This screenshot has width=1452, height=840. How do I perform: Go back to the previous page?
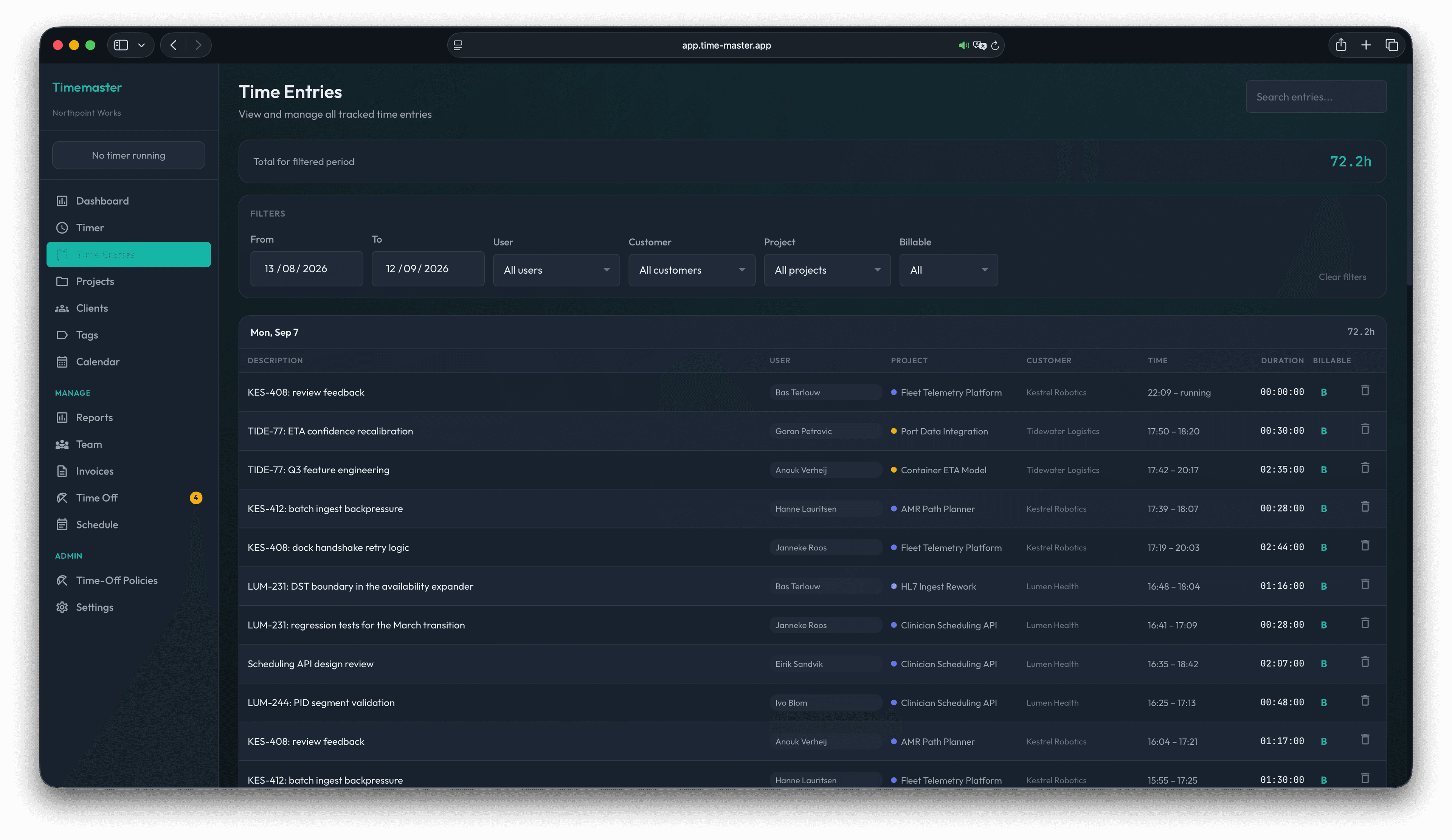(x=173, y=45)
